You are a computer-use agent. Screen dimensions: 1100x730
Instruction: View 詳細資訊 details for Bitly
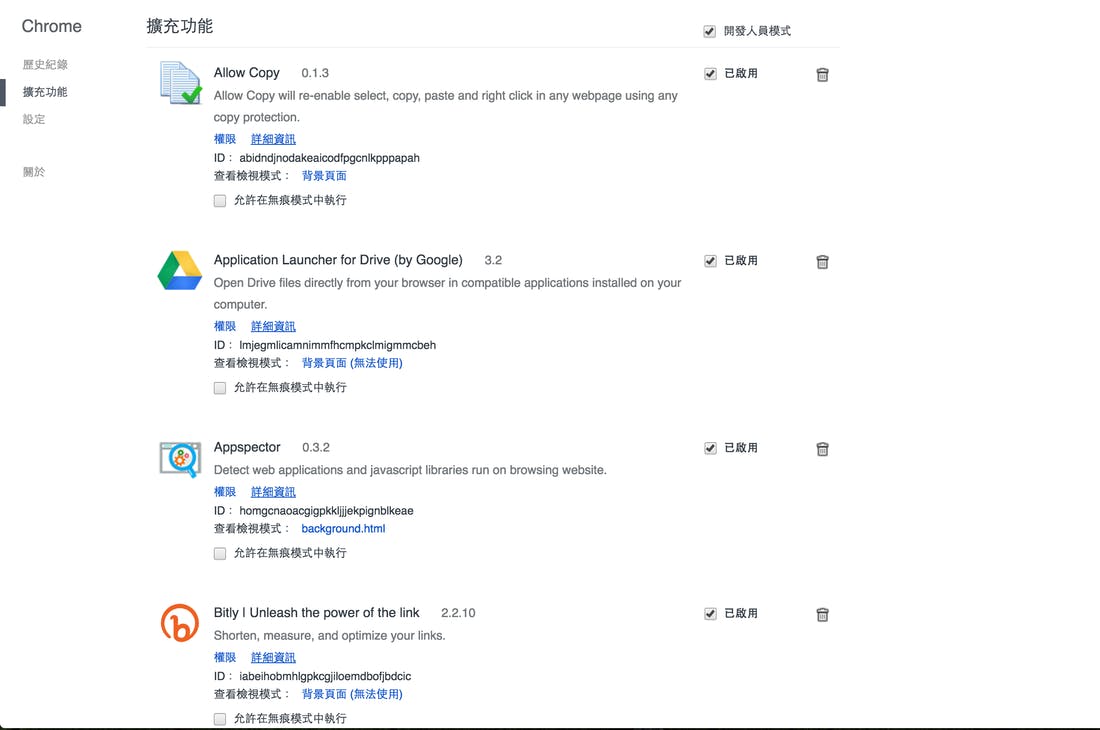tap(273, 658)
